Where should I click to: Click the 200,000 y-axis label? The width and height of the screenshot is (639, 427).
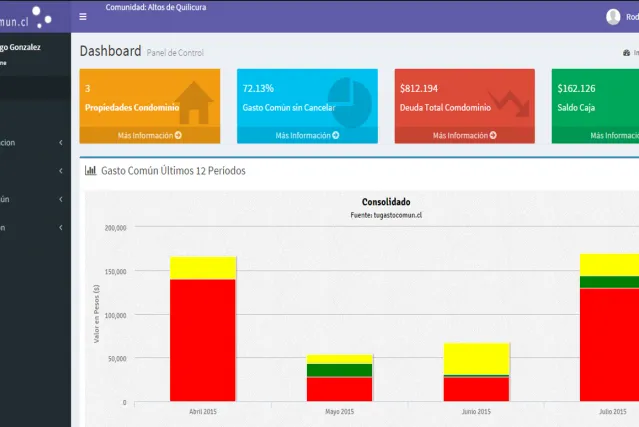(115, 228)
